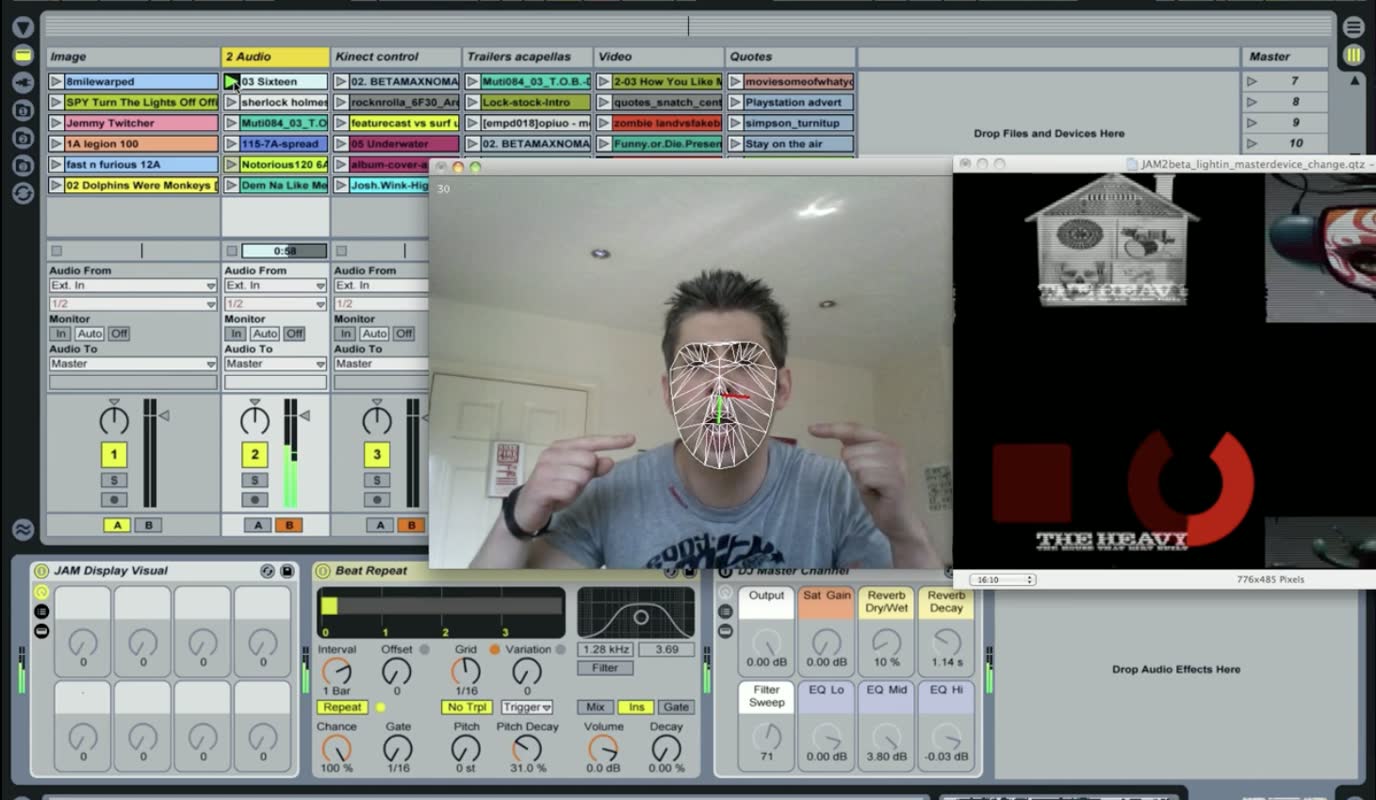The width and height of the screenshot is (1376, 800).
Task: Solo track 1
Action: (x=113, y=481)
